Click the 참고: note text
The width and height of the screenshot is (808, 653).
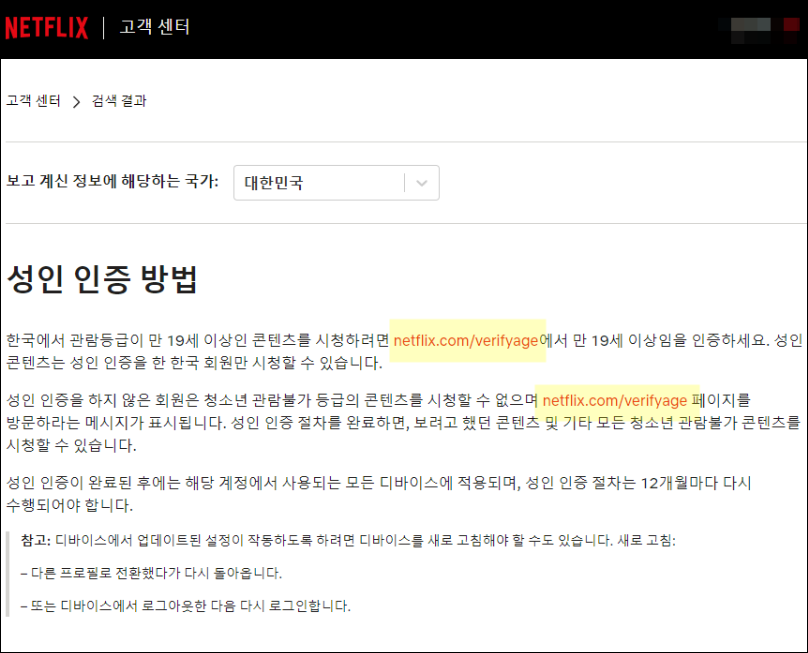pos(36,540)
